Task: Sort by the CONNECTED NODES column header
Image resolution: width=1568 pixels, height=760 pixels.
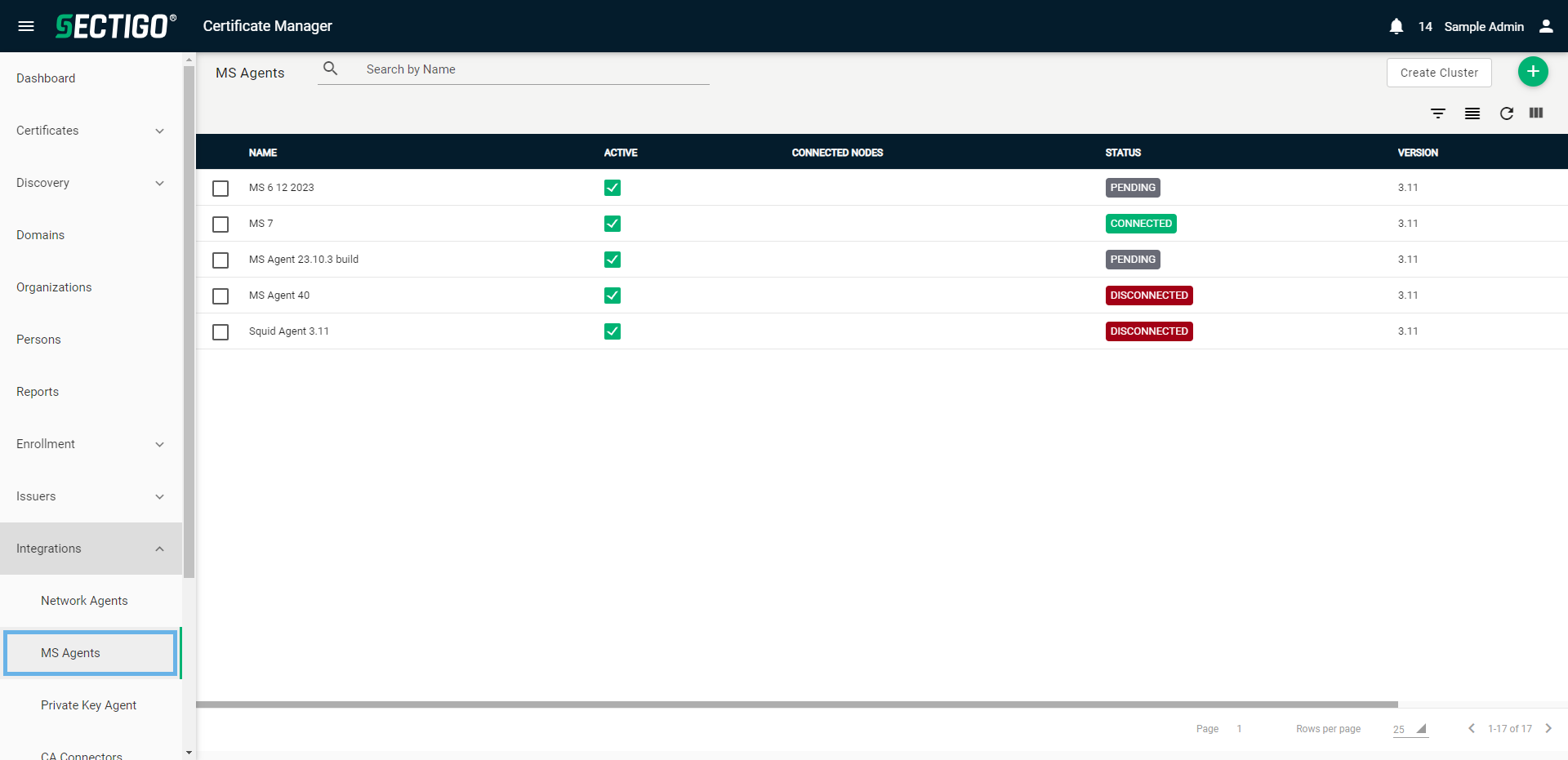Action: point(837,153)
